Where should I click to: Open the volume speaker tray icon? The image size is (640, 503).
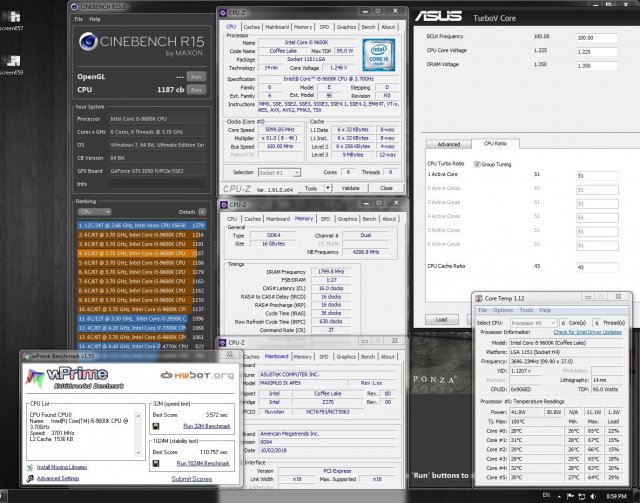click(x=593, y=496)
